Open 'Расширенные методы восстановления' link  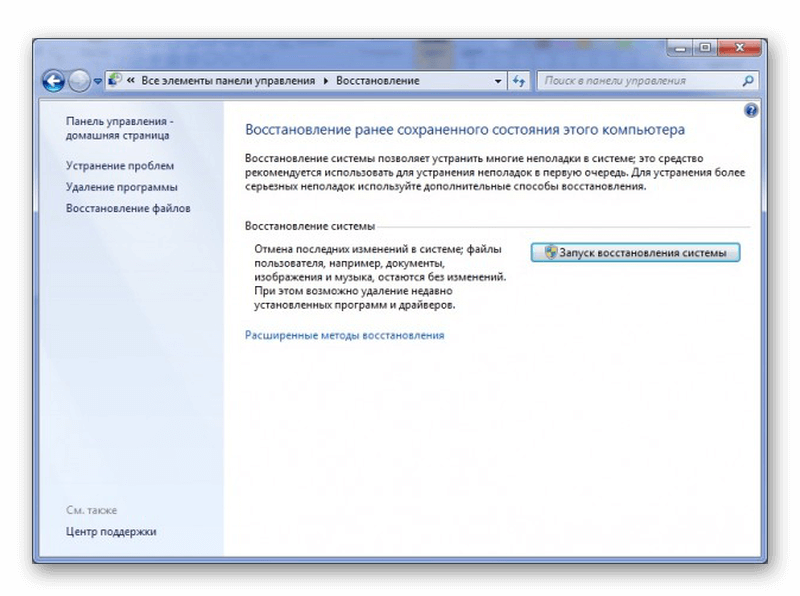[344, 335]
